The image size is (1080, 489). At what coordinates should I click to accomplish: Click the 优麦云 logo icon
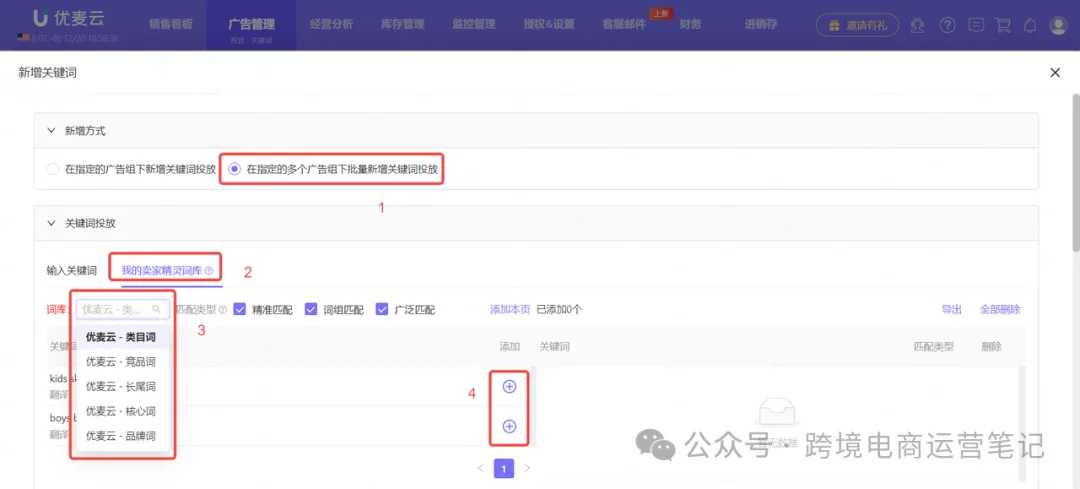tap(42, 19)
